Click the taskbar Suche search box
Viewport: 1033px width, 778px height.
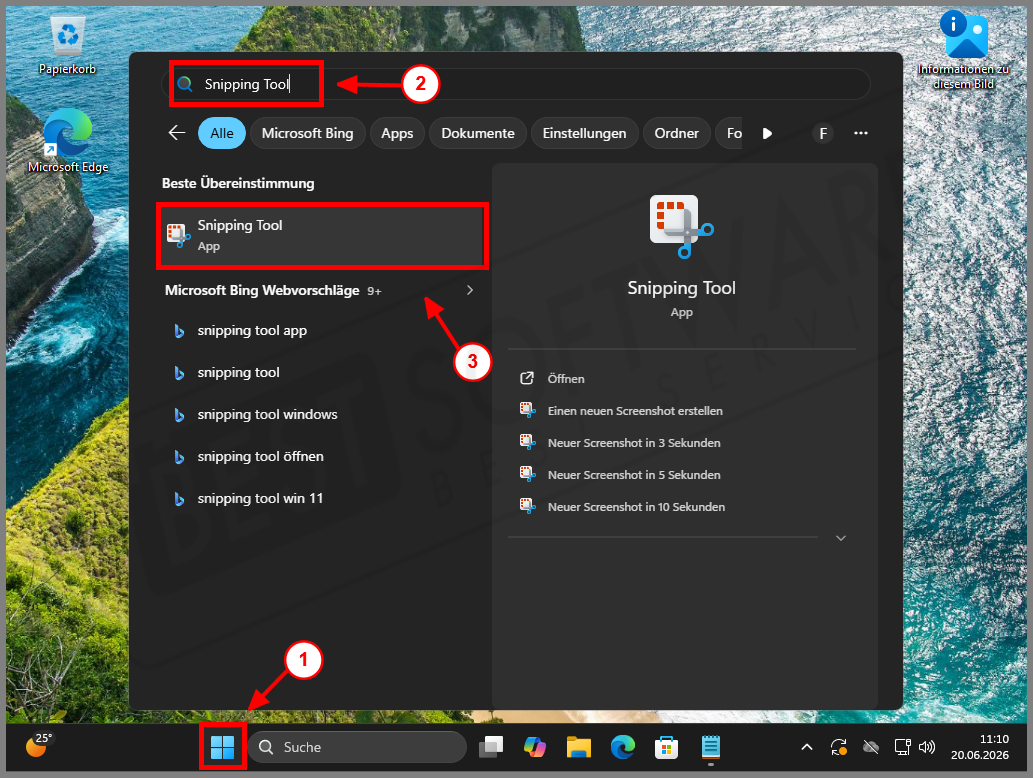(358, 747)
